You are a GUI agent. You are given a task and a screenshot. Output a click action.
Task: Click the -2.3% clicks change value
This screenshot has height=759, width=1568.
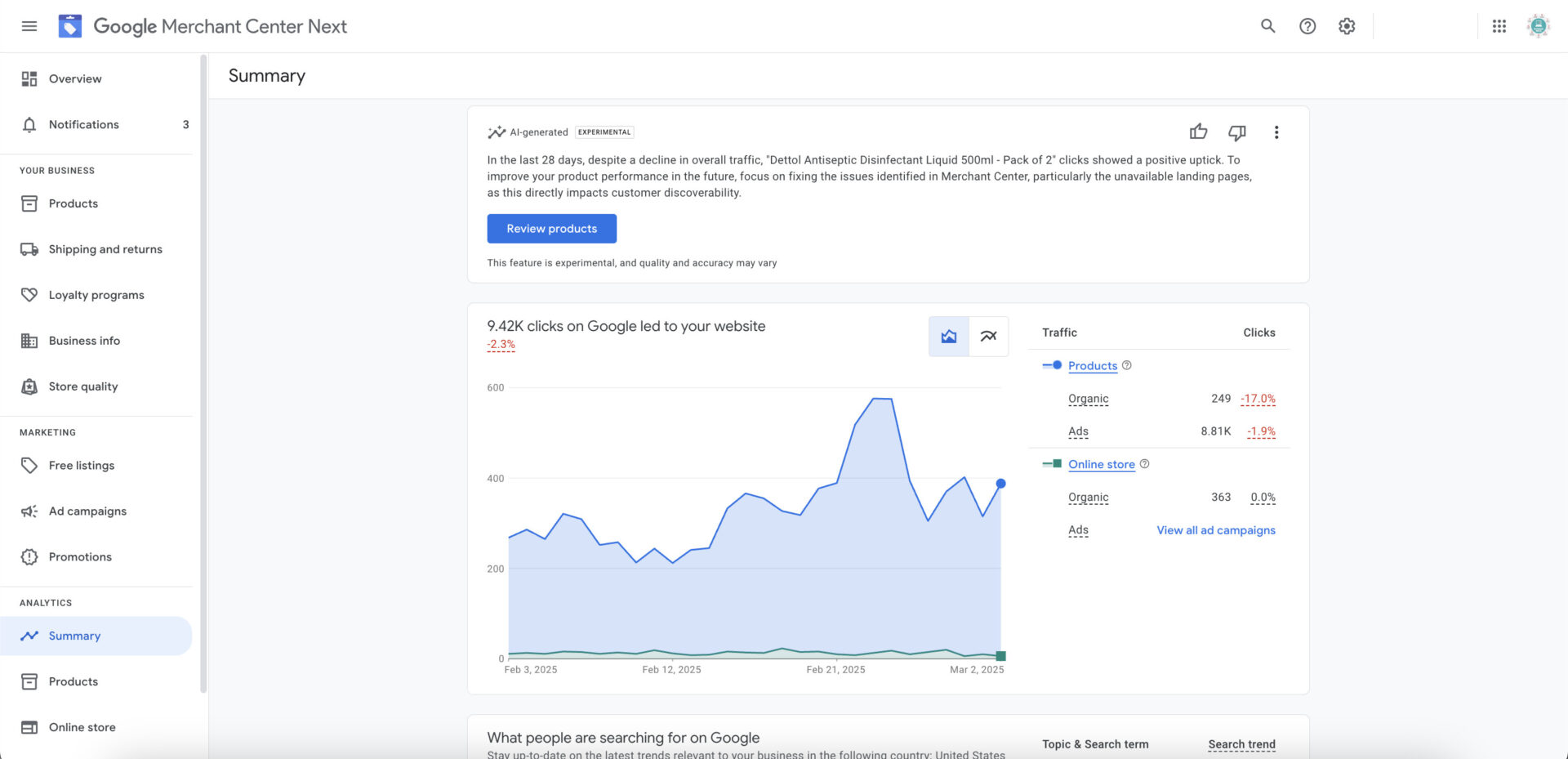501,345
